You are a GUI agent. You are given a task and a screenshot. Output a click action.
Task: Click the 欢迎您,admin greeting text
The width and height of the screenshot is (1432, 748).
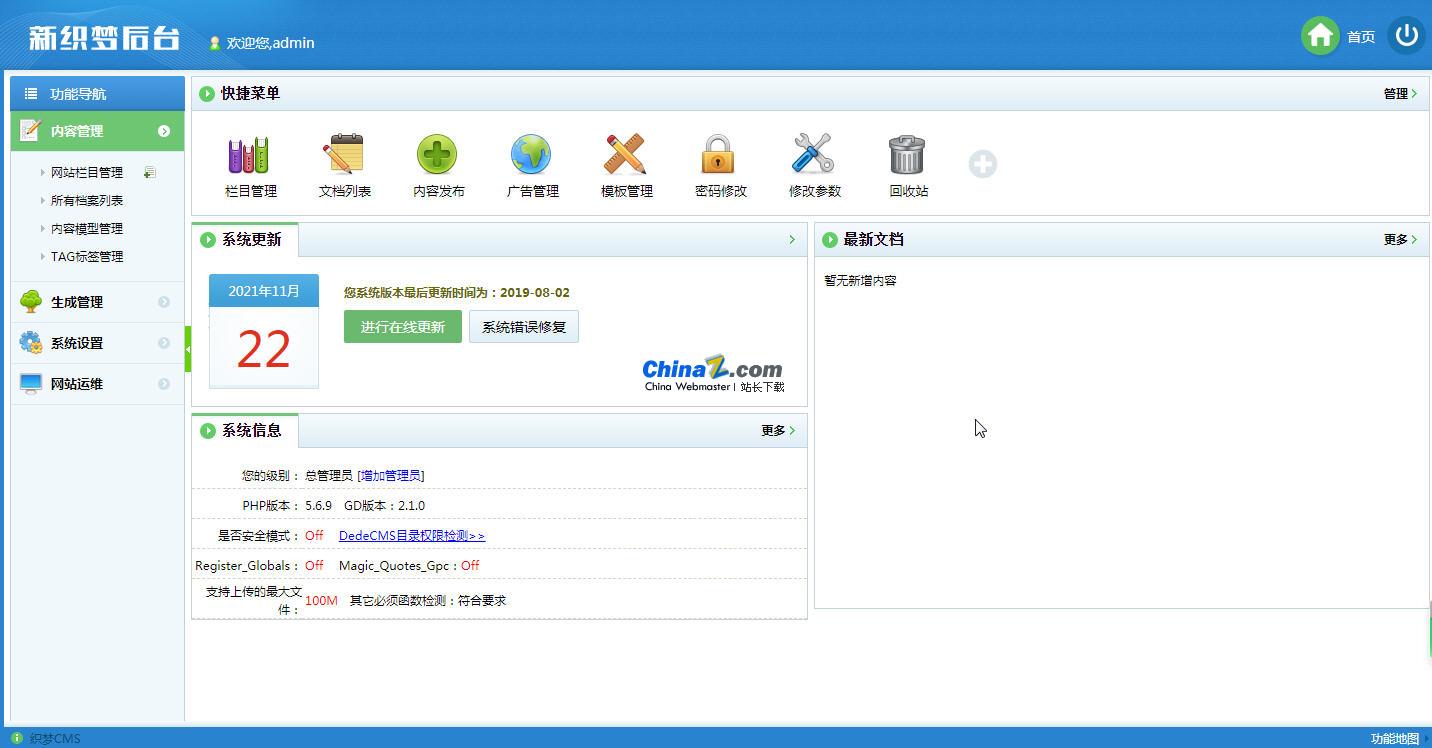tap(271, 43)
